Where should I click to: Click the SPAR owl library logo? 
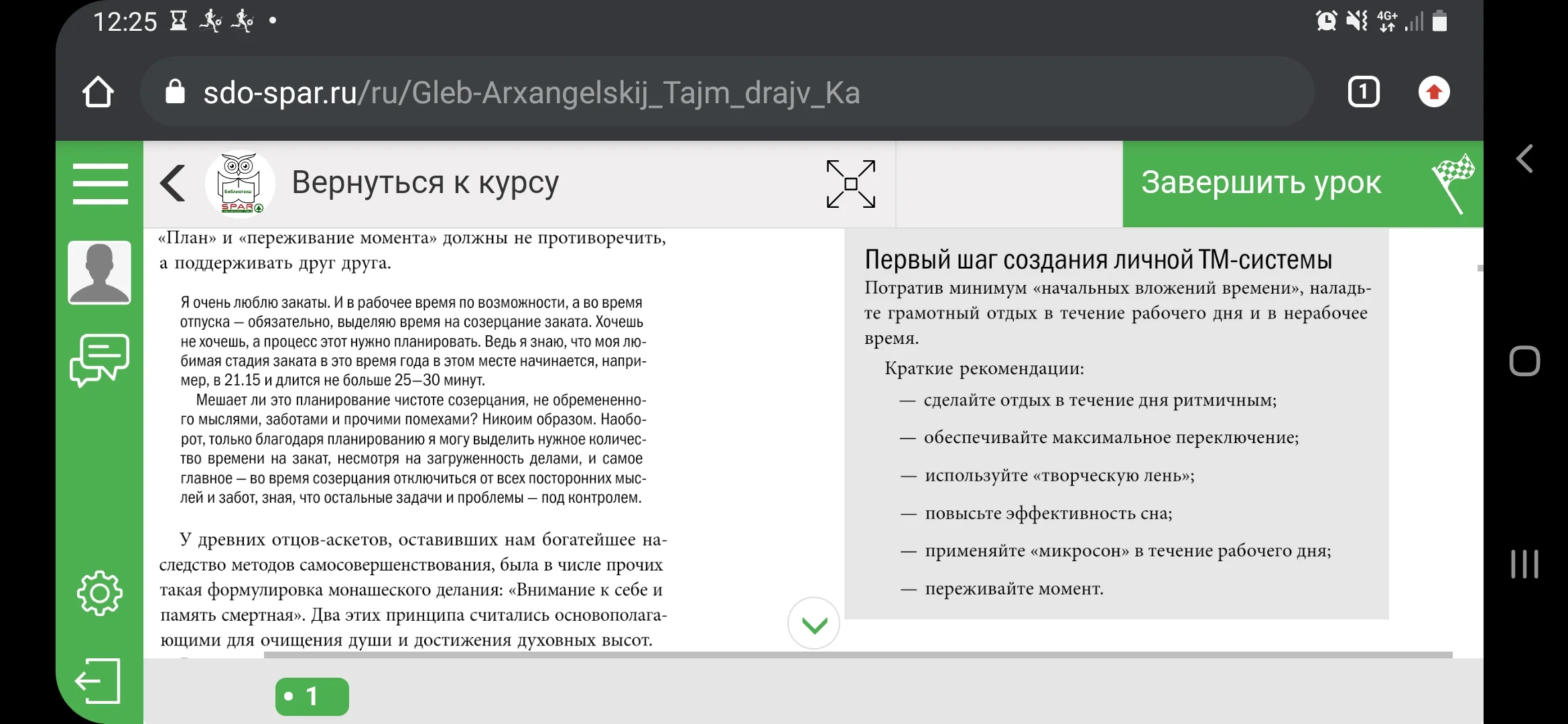239,183
